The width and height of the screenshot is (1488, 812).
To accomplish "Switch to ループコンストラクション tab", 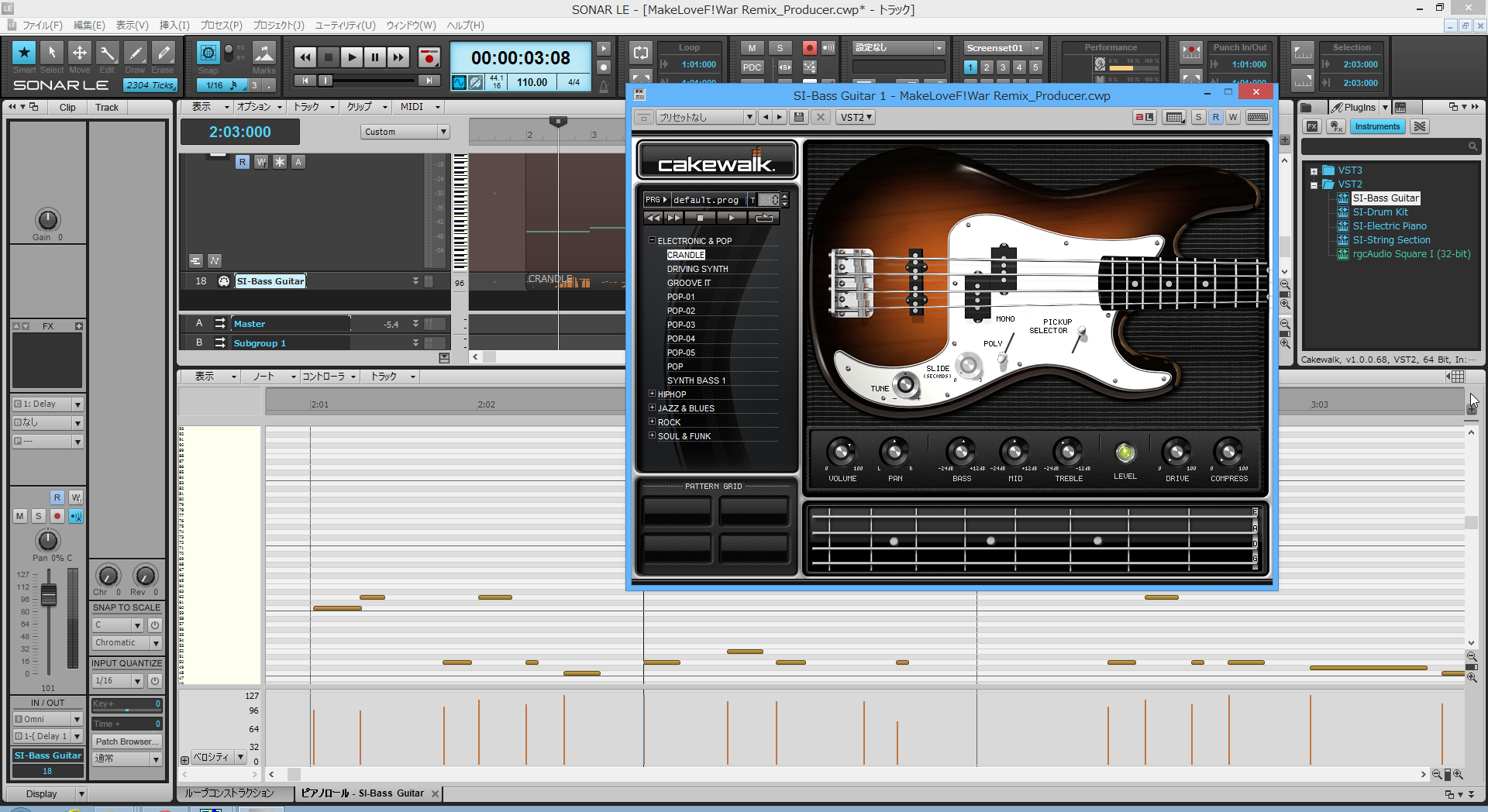I will [x=229, y=793].
